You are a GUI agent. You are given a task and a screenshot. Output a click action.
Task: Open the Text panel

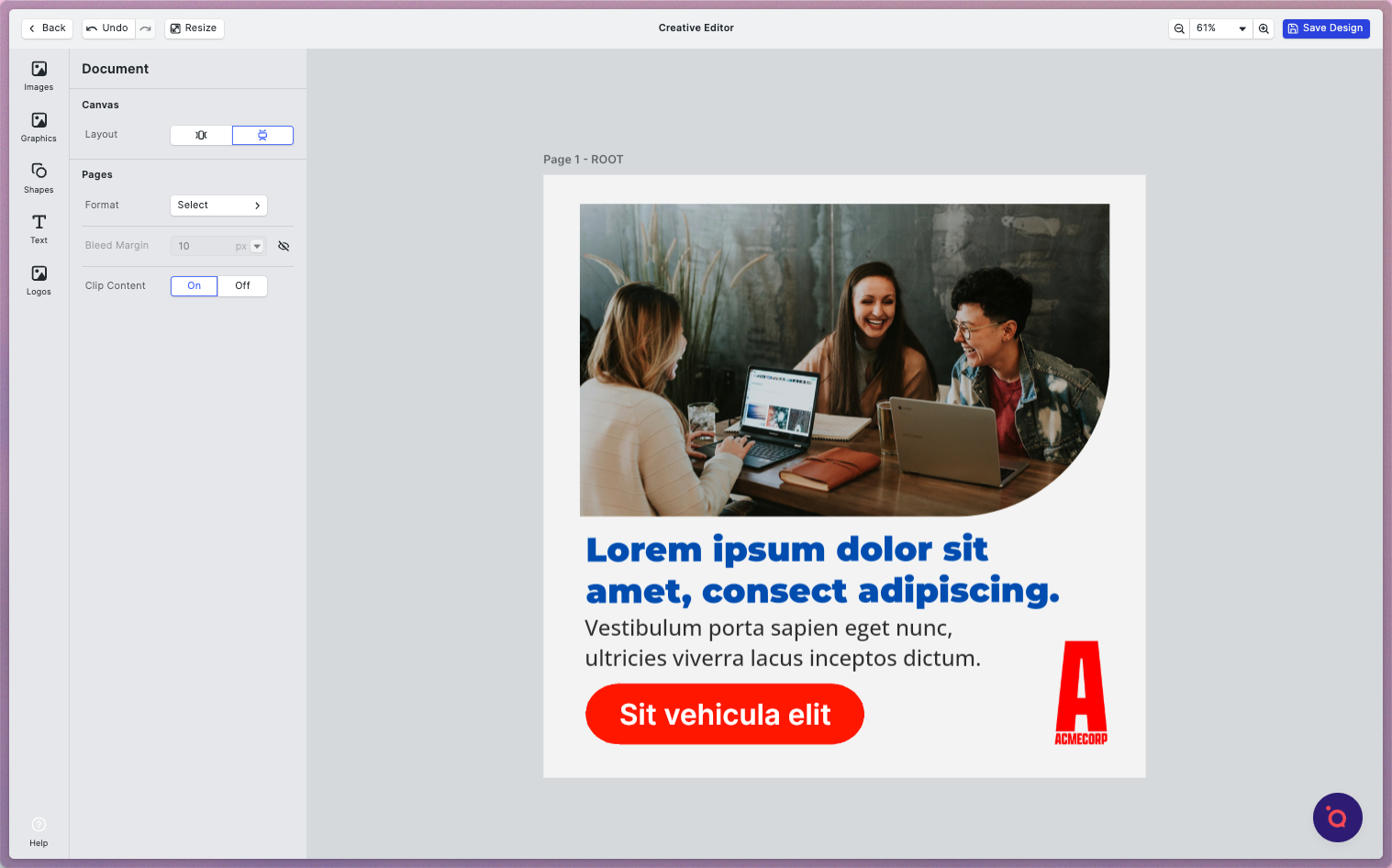39,228
